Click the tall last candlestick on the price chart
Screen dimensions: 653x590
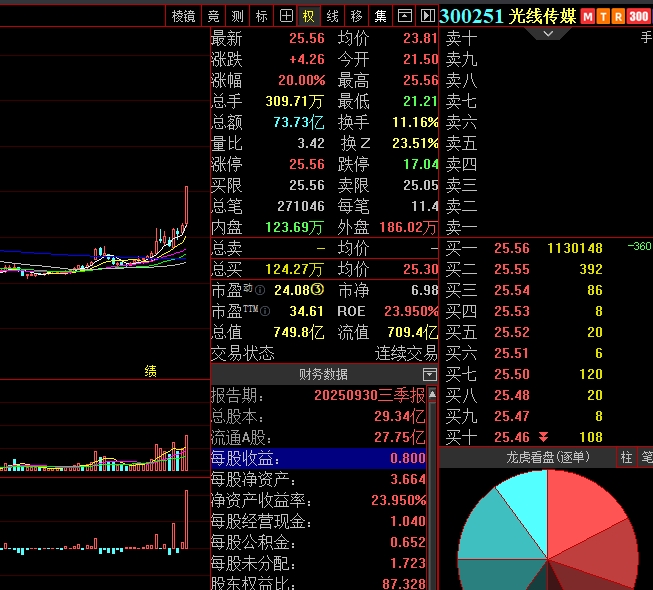(187, 206)
